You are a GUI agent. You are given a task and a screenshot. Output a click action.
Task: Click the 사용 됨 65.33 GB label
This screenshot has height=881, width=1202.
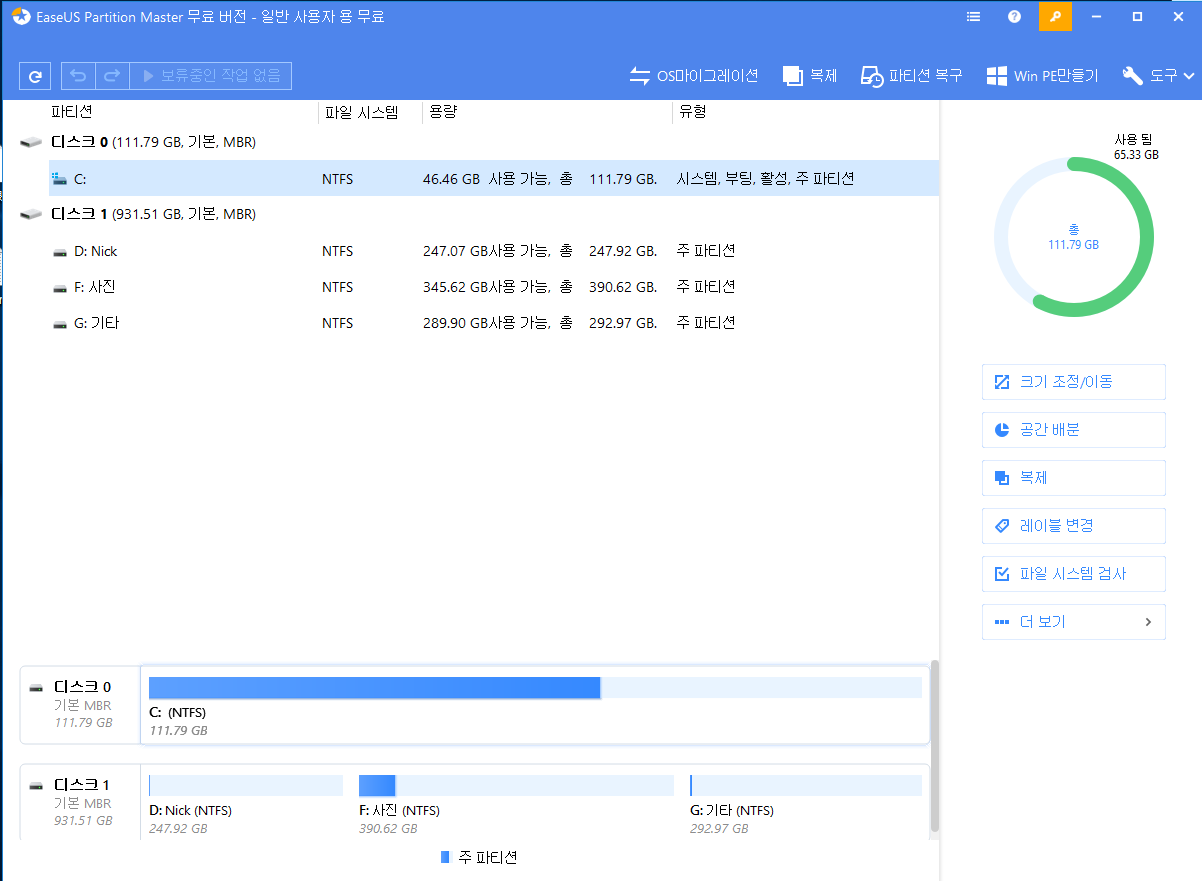1136,147
